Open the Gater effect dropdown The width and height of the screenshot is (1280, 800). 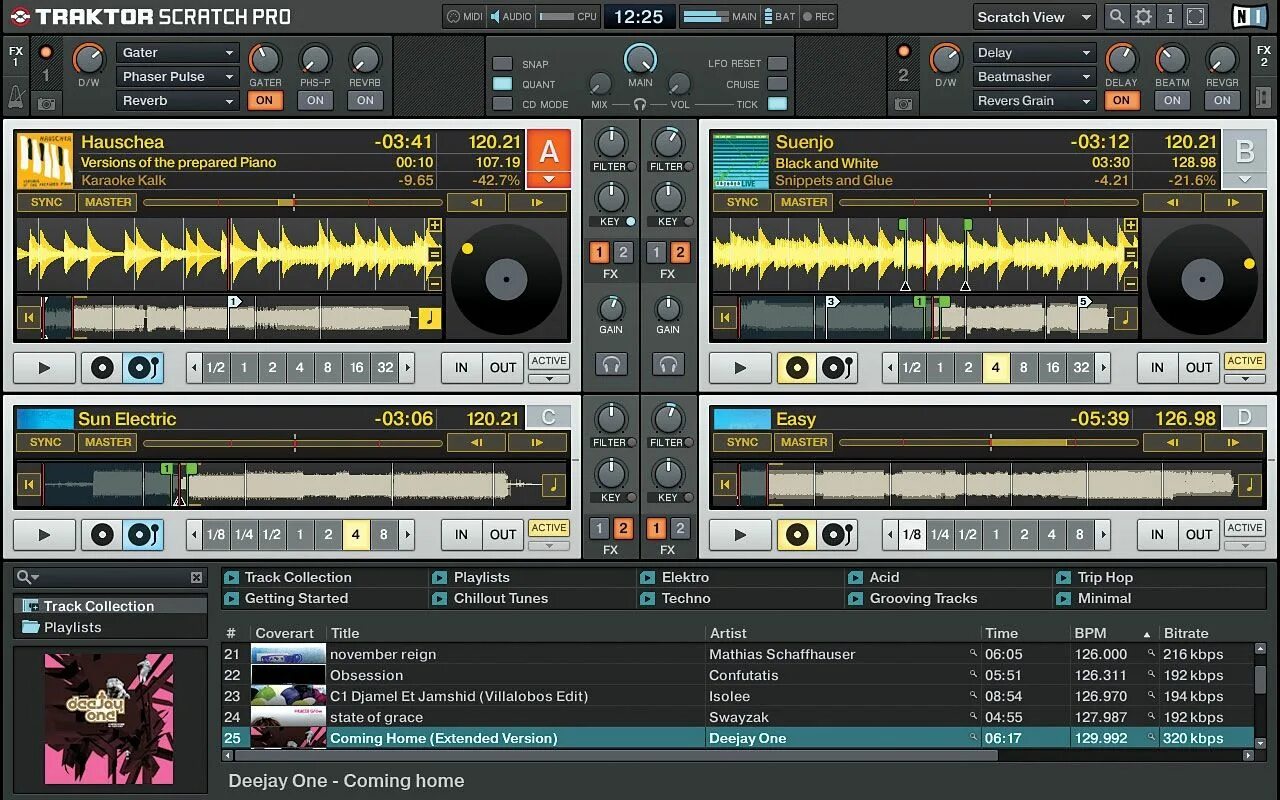(x=177, y=53)
